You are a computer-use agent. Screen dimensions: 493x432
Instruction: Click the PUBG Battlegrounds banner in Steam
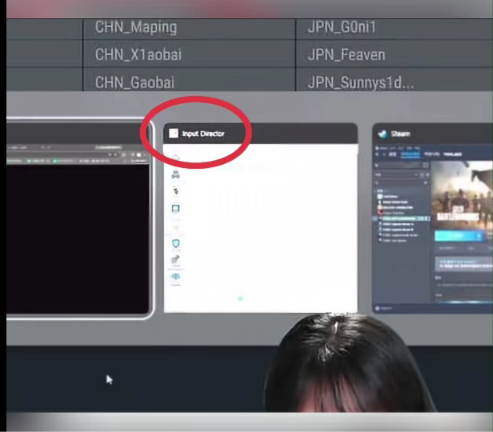coord(462,195)
